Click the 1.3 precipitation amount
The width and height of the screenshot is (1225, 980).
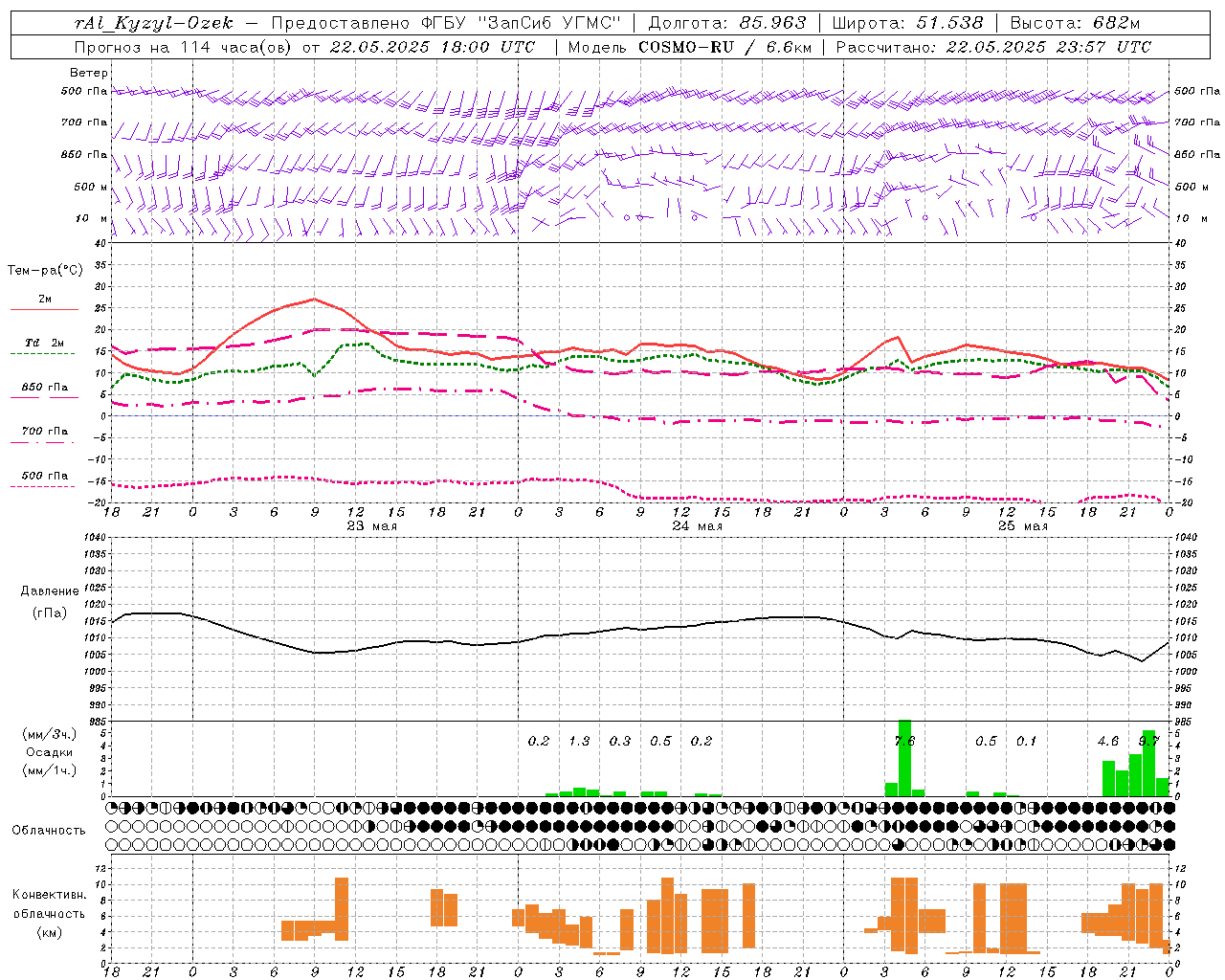click(x=579, y=742)
